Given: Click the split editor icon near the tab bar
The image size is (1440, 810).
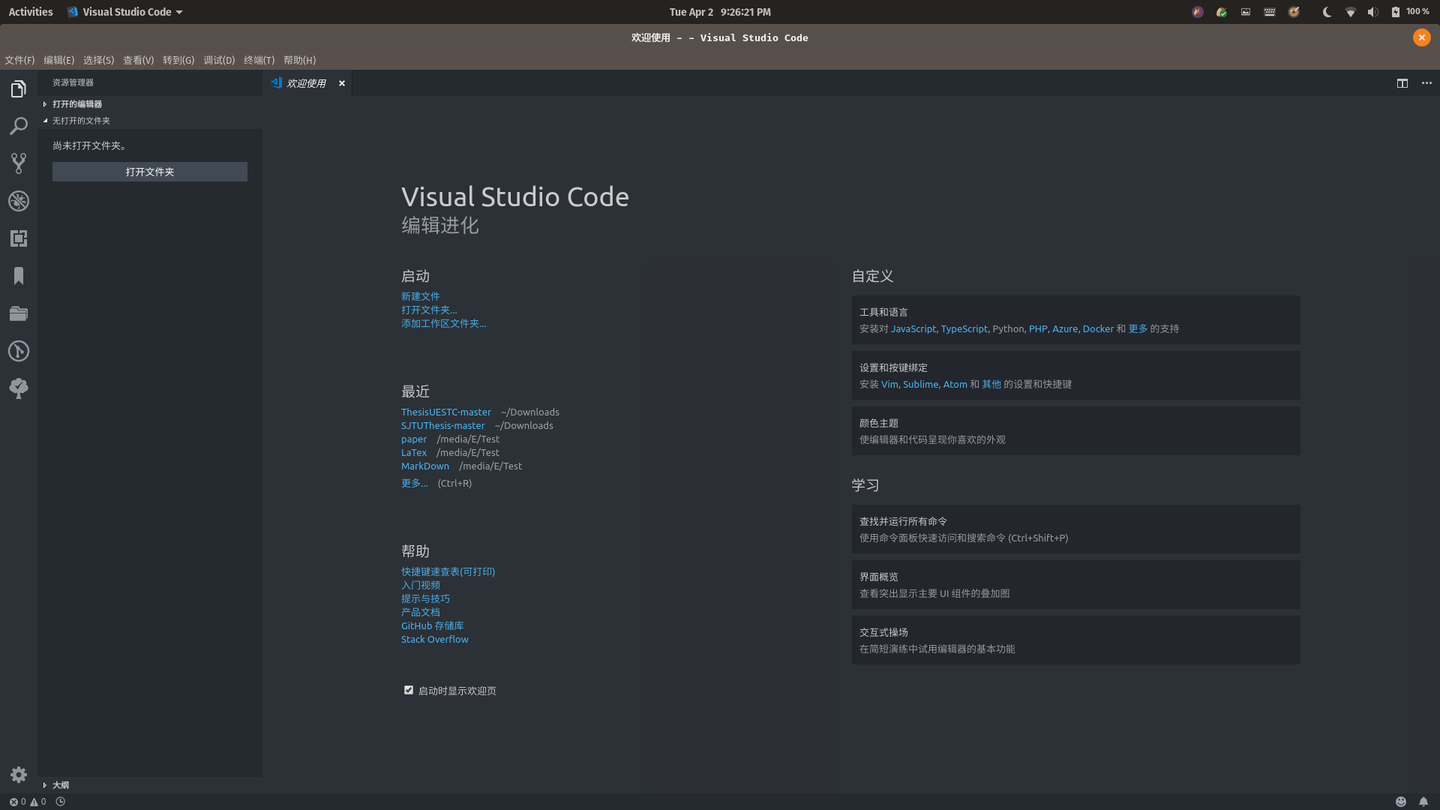Looking at the screenshot, I should click(1402, 84).
